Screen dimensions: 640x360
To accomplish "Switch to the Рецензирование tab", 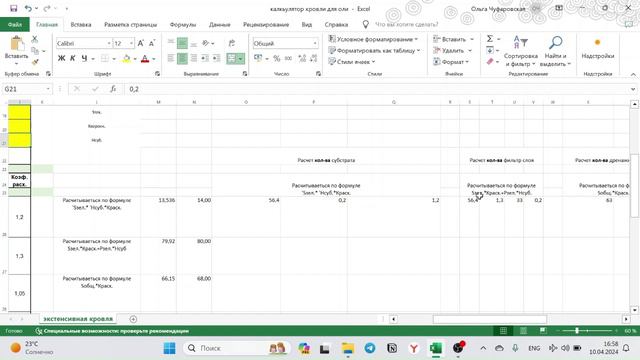I will [x=266, y=24].
